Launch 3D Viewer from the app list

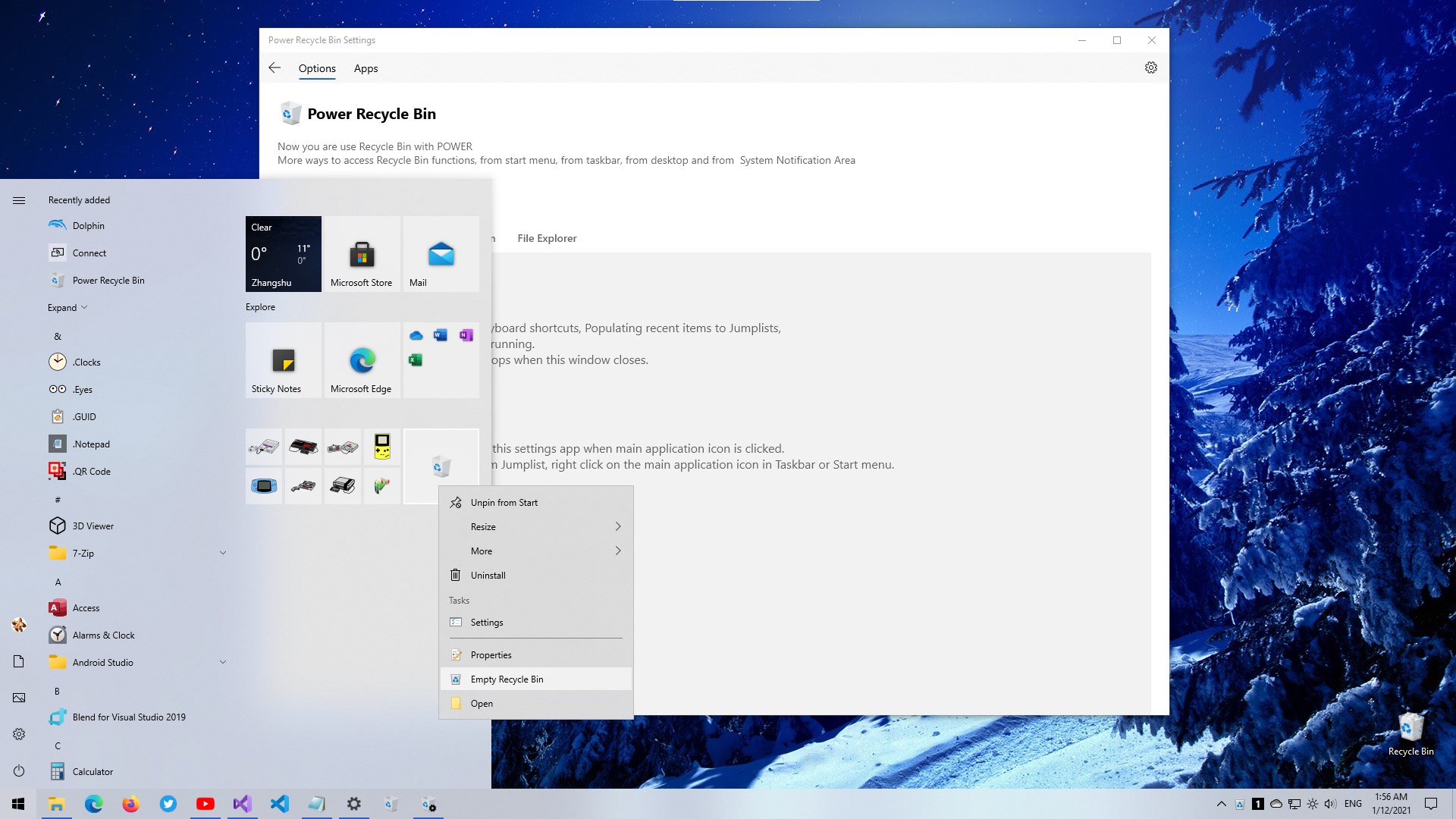point(136,526)
